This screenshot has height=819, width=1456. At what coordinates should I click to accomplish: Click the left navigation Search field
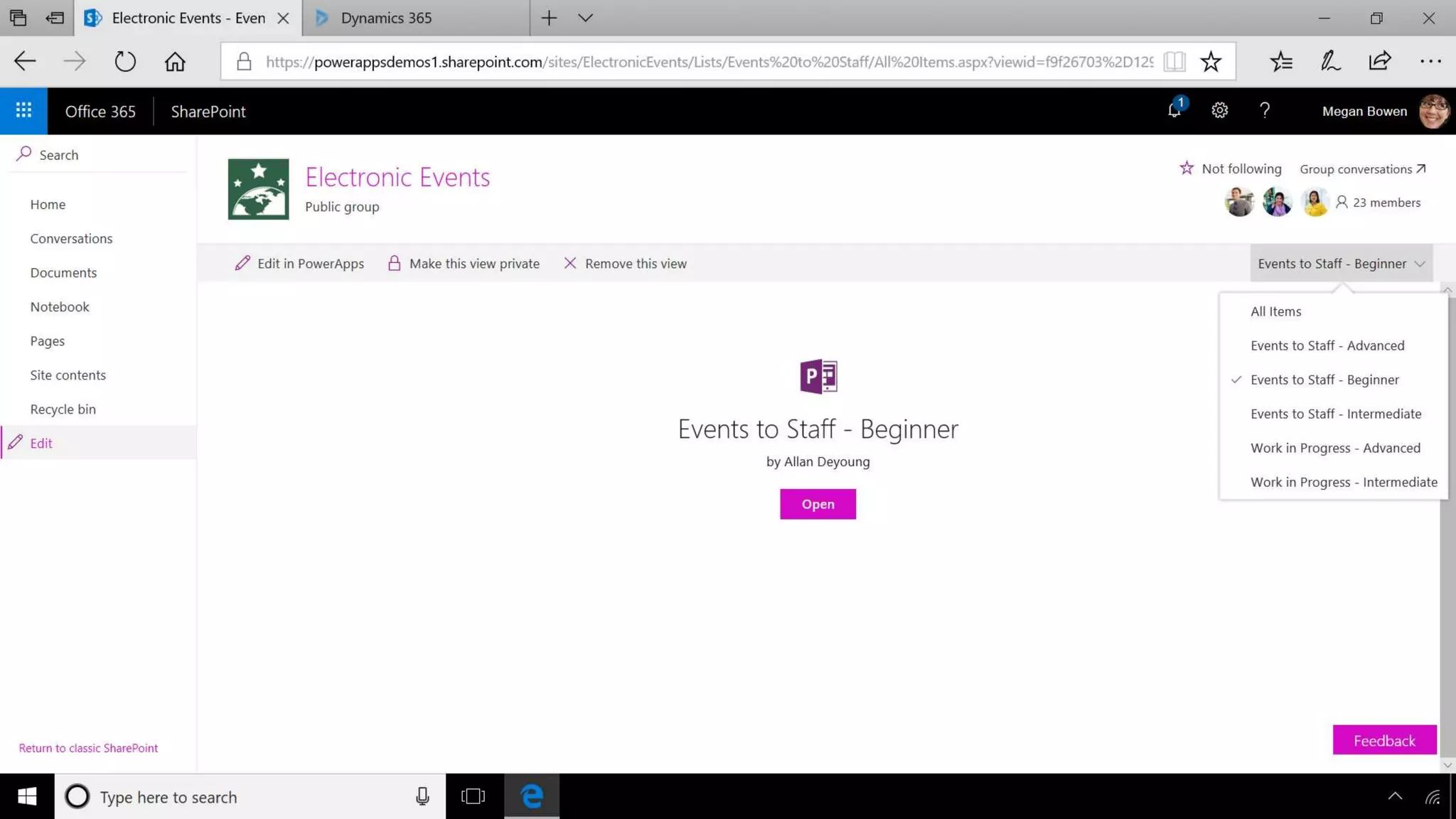click(59, 155)
